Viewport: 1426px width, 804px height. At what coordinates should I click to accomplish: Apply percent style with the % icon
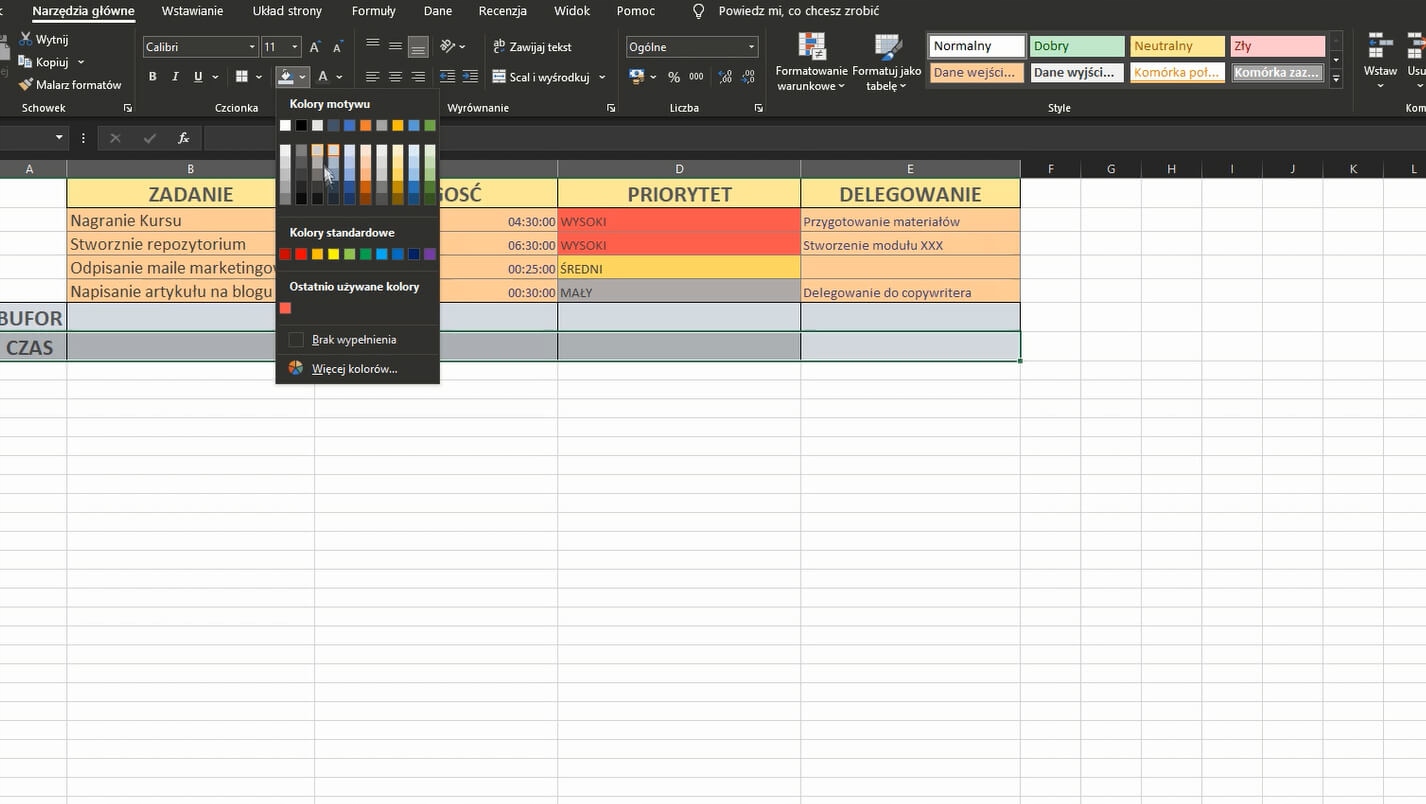coord(674,77)
